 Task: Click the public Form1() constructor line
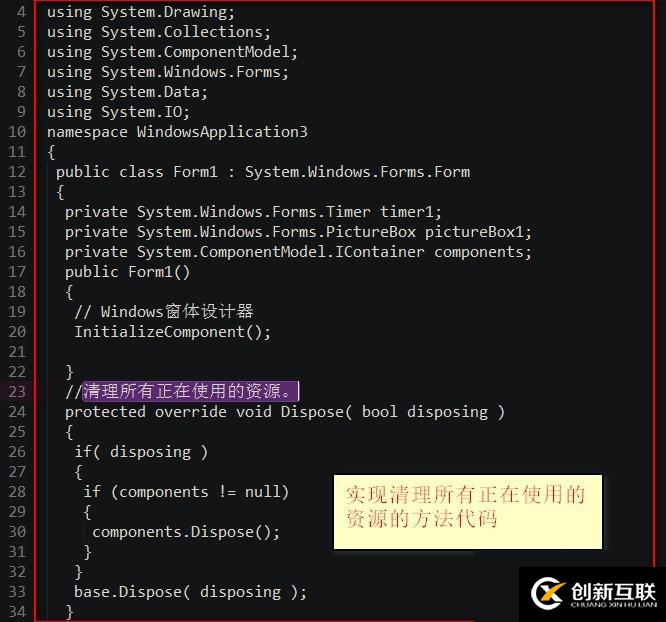[127, 272]
